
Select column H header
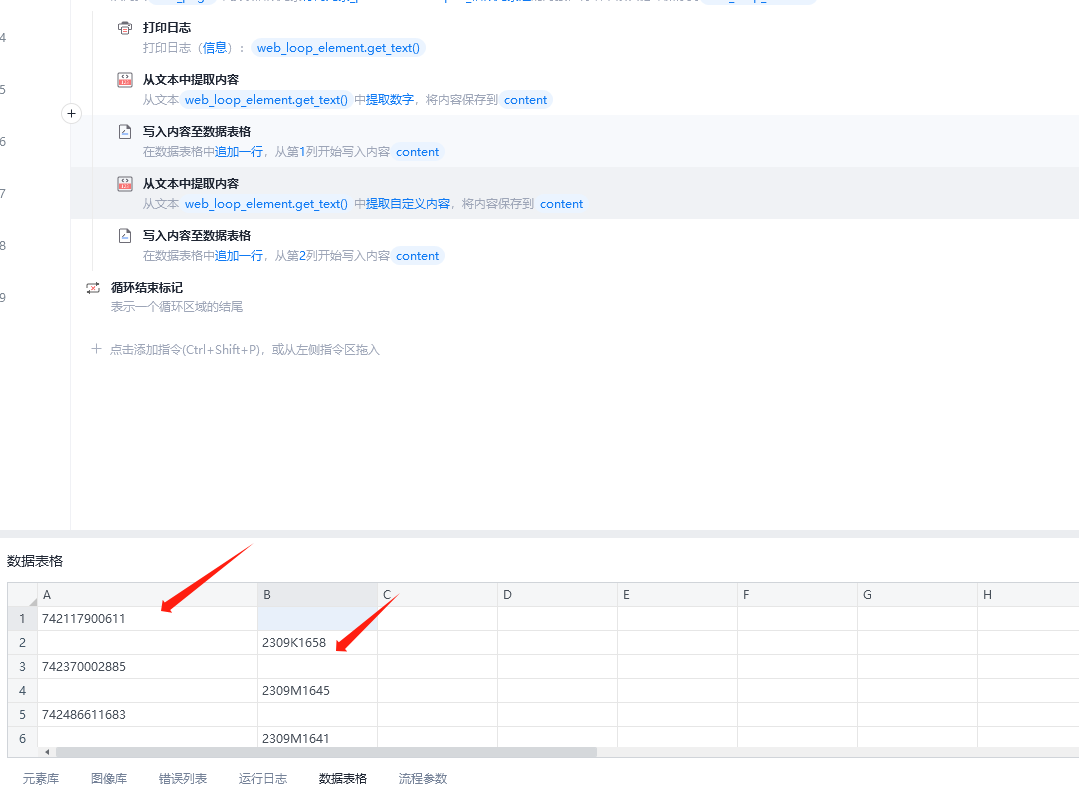point(1028,595)
